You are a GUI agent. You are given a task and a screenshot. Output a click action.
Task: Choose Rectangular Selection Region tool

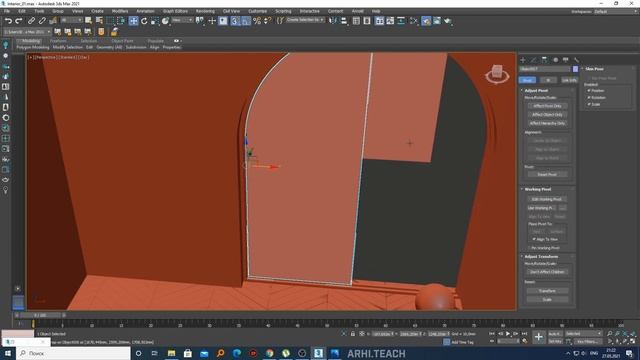click(x=110, y=21)
